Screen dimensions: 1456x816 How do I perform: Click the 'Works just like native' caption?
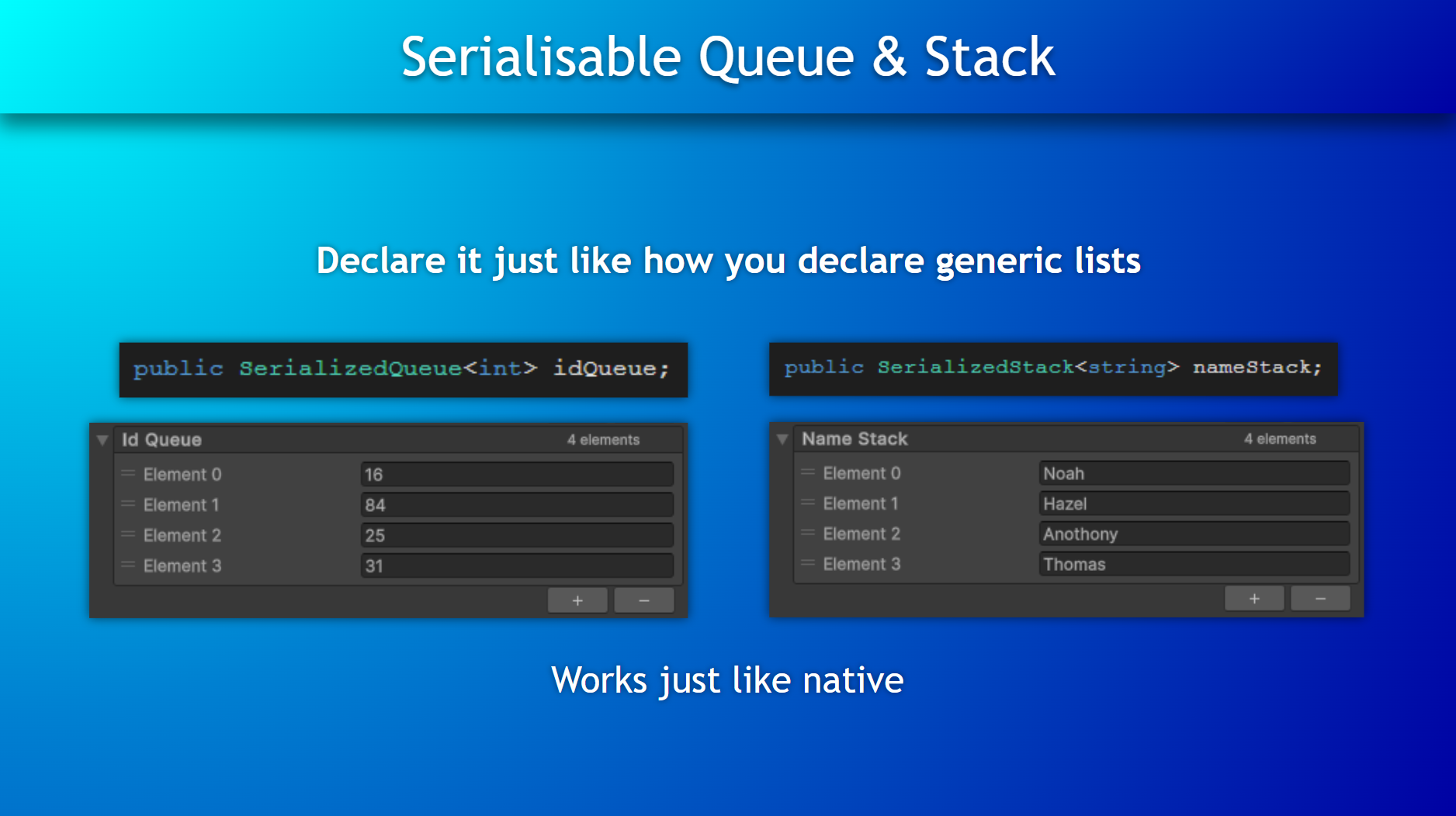pyautogui.click(x=727, y=680)
